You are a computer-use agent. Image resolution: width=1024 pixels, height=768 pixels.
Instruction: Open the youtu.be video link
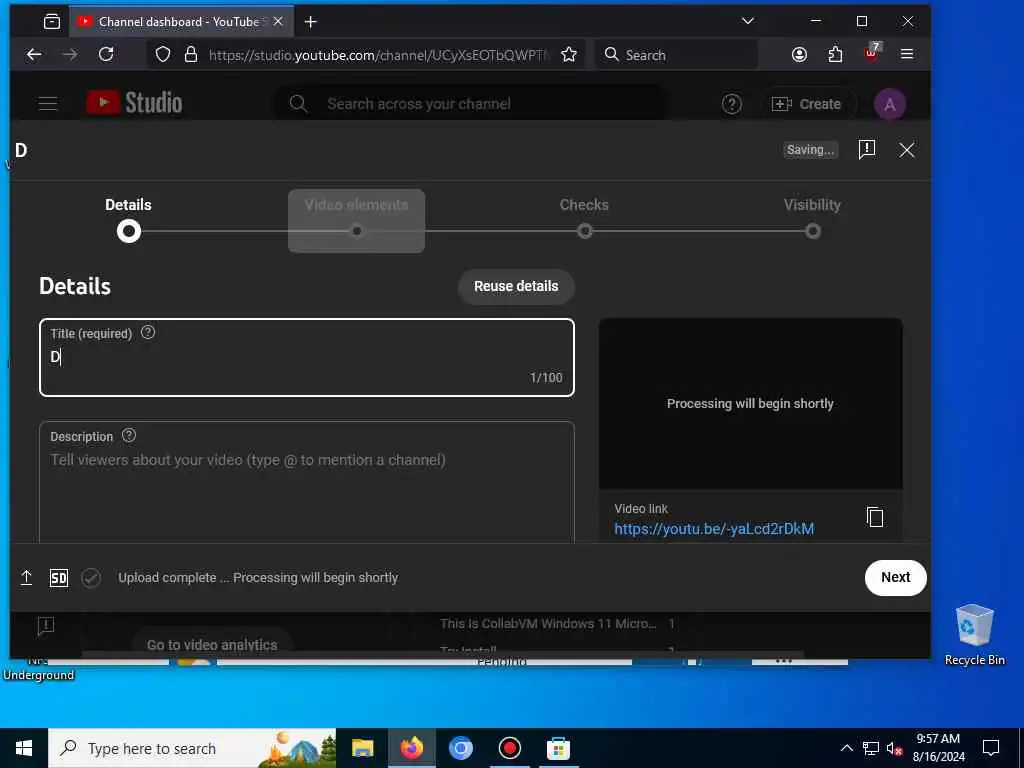coord(714,529)
